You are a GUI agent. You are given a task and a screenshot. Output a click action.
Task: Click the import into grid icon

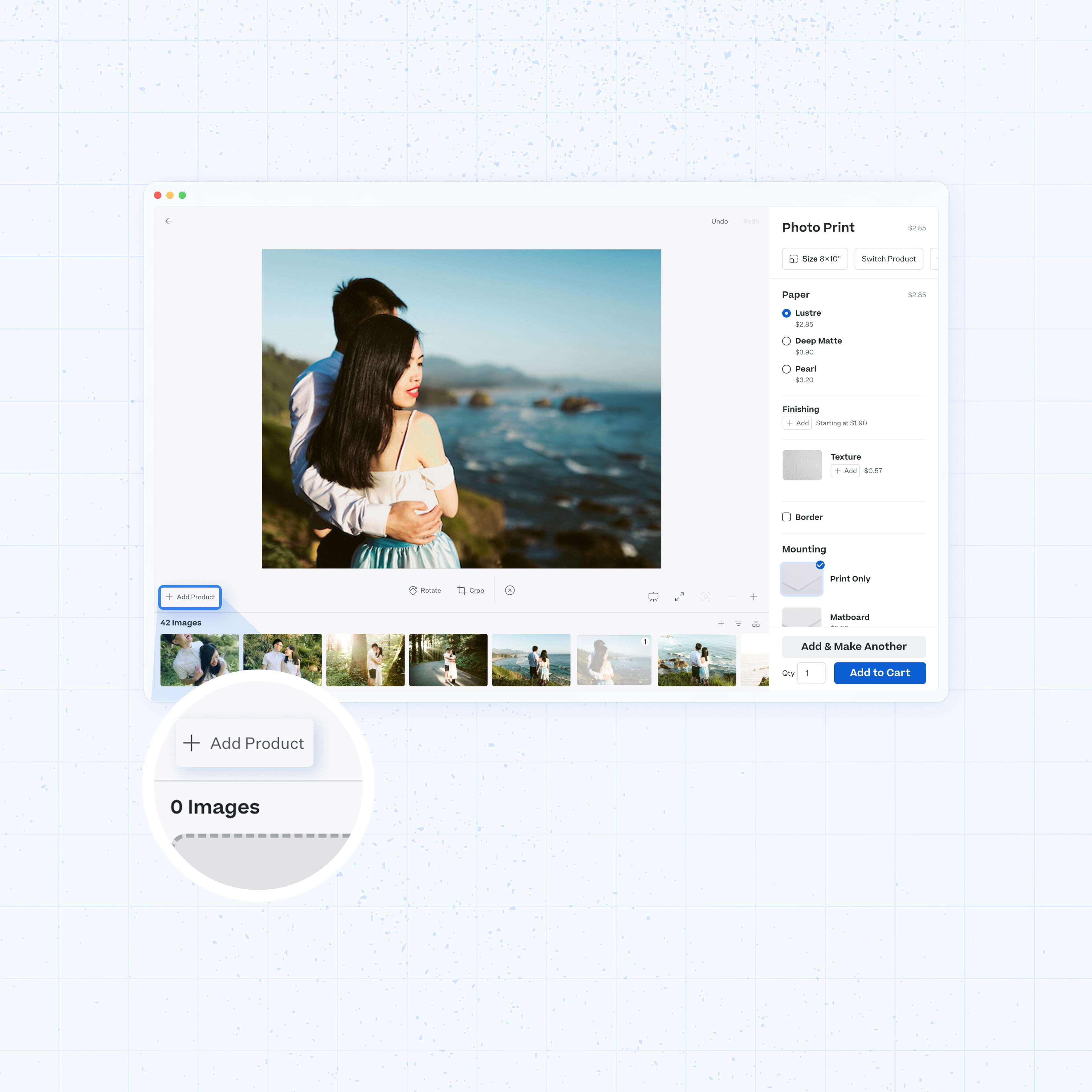pyautogui.click(x=756, y=623)
